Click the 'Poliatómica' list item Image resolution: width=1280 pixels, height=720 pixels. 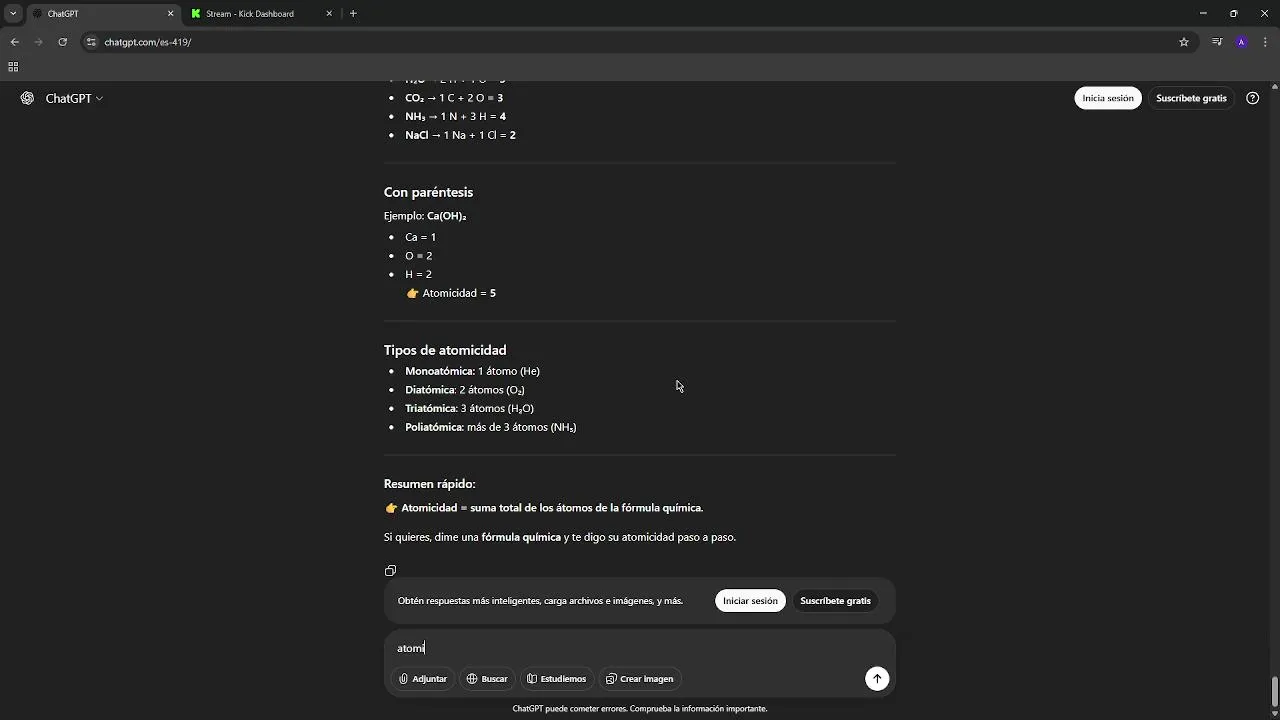click(490, 427)
